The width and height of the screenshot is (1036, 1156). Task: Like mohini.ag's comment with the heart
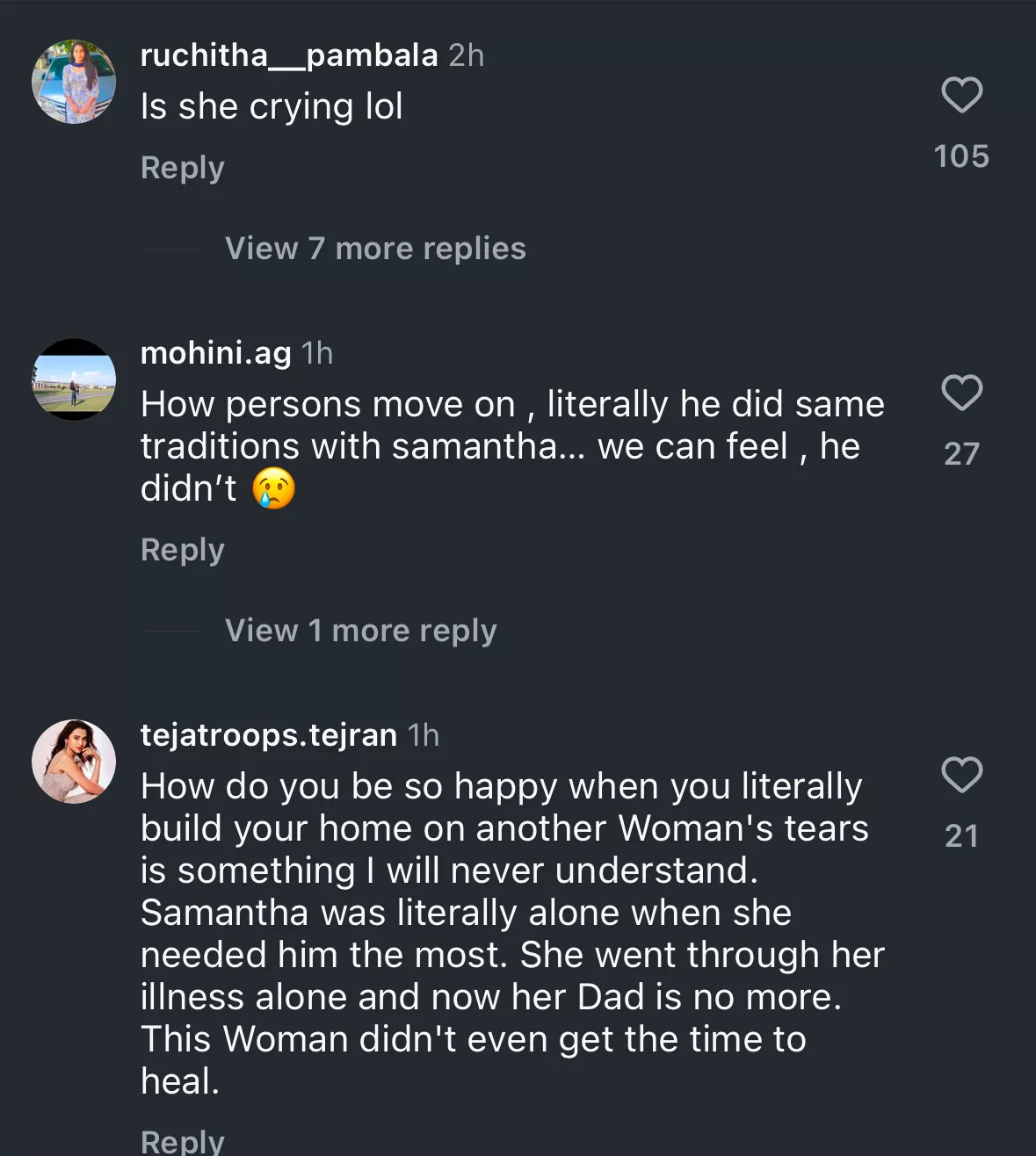point(961,393)
